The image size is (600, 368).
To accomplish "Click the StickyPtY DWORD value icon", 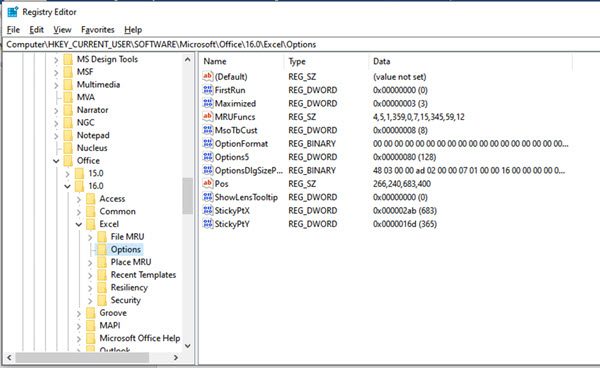I will point(208,224).
